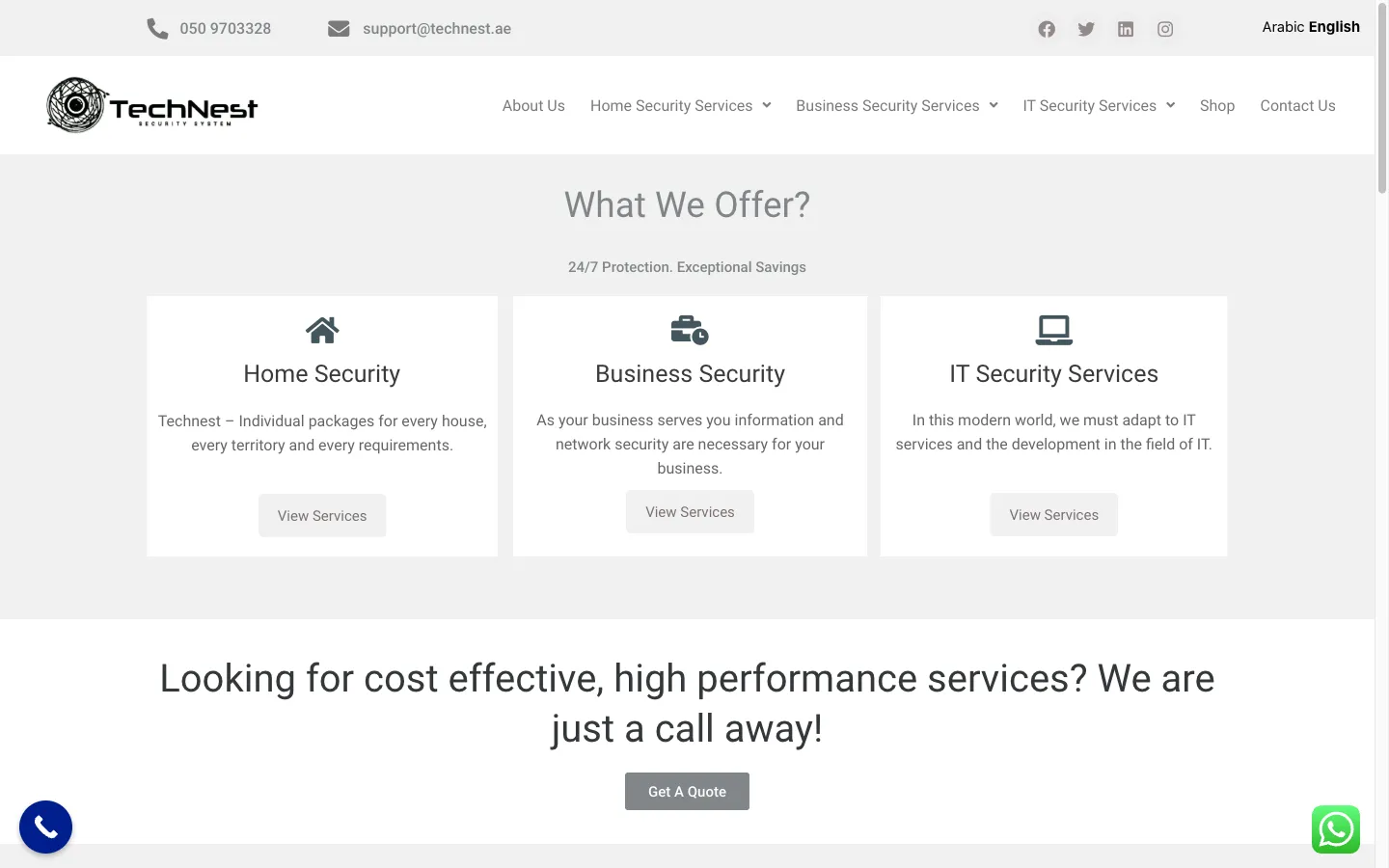Click the briefcase icon above Business Security
Viewport: 1389px width, 868px height.
coord(690,330)
